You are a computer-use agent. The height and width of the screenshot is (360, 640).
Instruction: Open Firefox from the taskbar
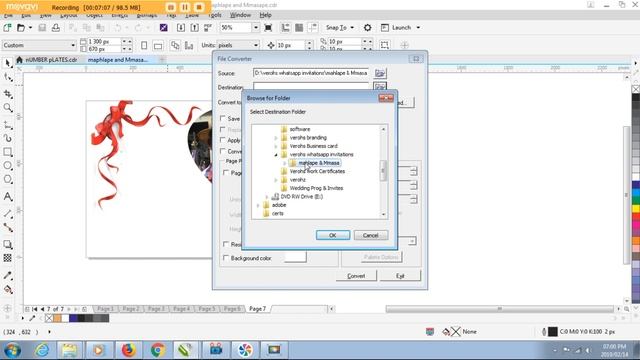pos(128,350)
